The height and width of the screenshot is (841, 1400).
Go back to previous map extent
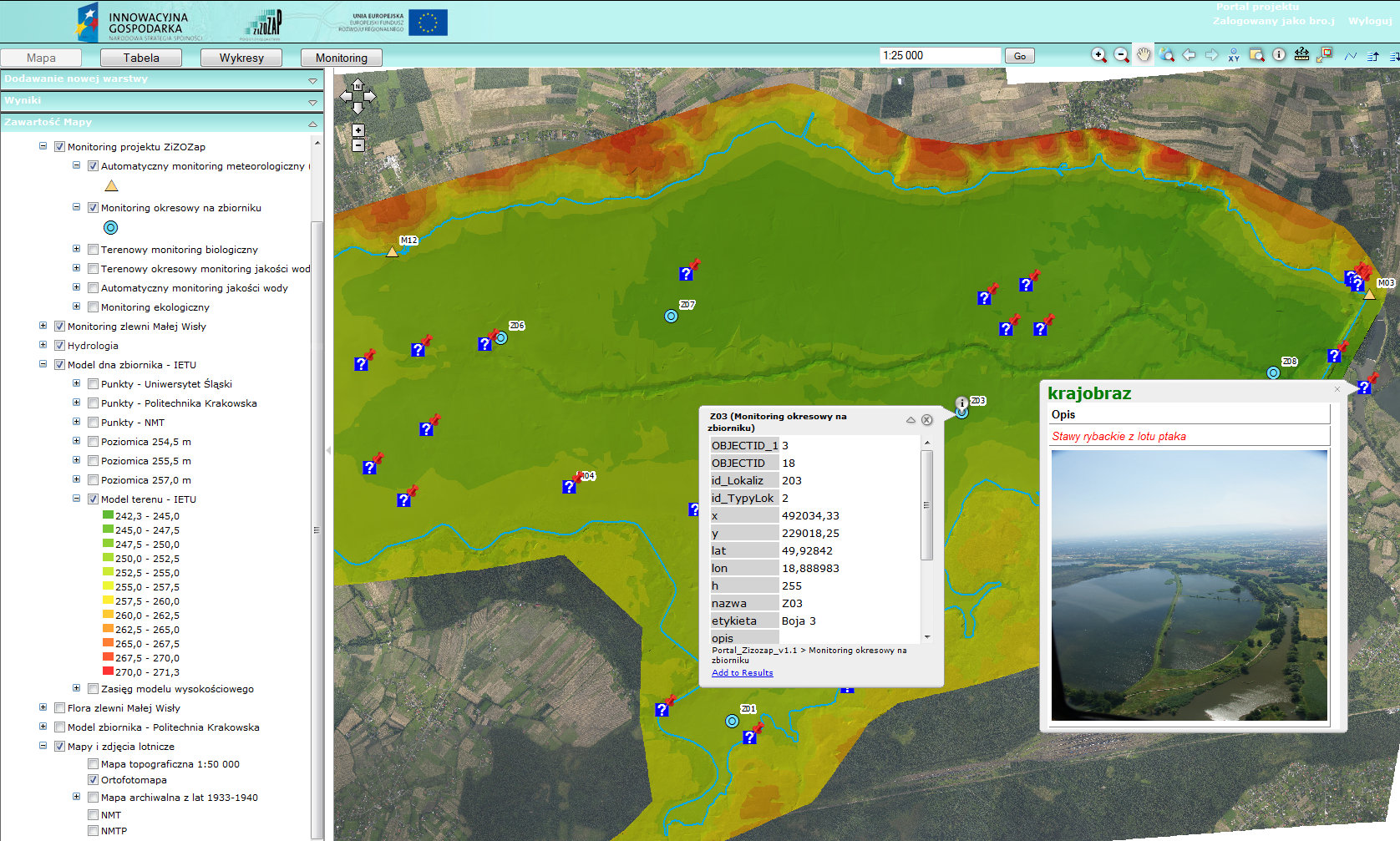(1189, 55)
